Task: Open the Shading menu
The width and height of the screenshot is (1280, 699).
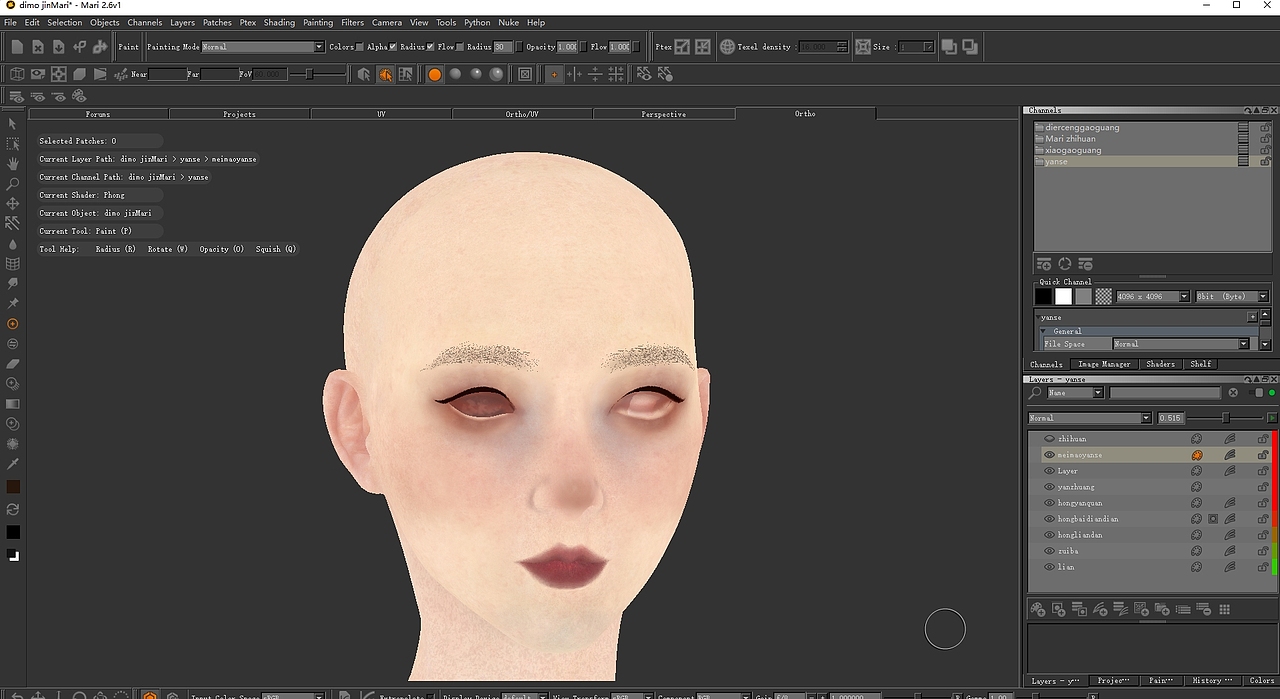Action: point(279,22)
